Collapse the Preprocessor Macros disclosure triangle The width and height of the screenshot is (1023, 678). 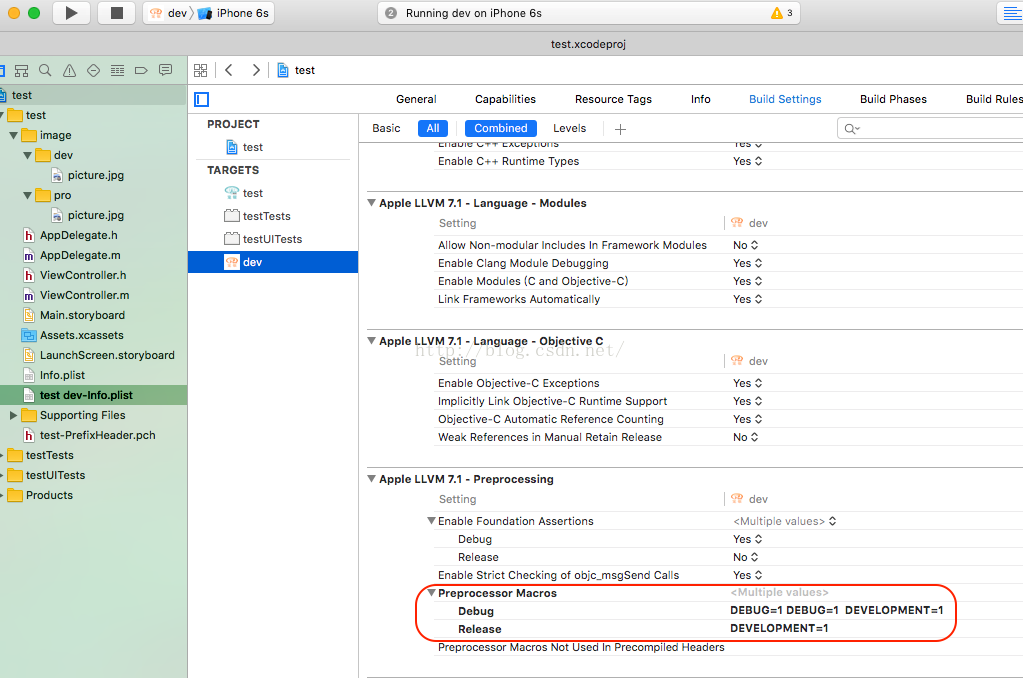(431, 593)
